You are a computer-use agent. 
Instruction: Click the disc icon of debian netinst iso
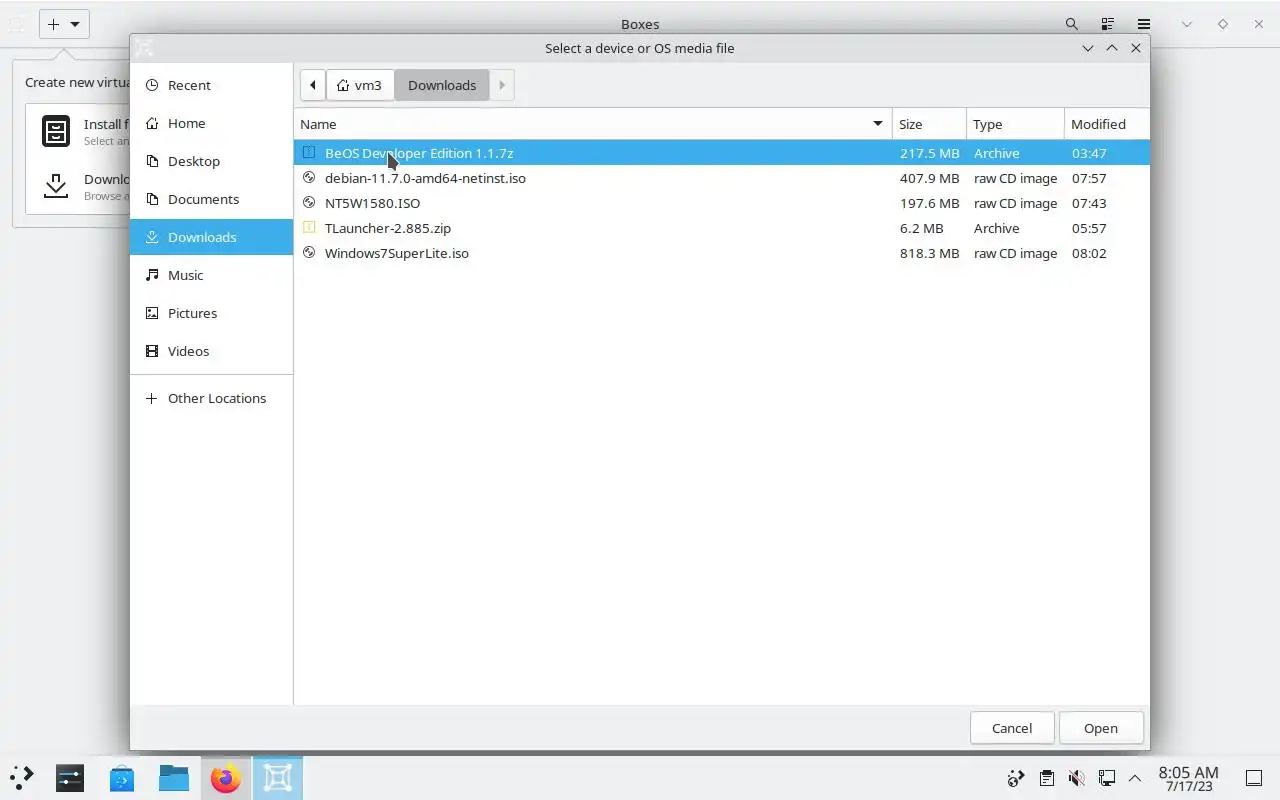coord(309,178)
